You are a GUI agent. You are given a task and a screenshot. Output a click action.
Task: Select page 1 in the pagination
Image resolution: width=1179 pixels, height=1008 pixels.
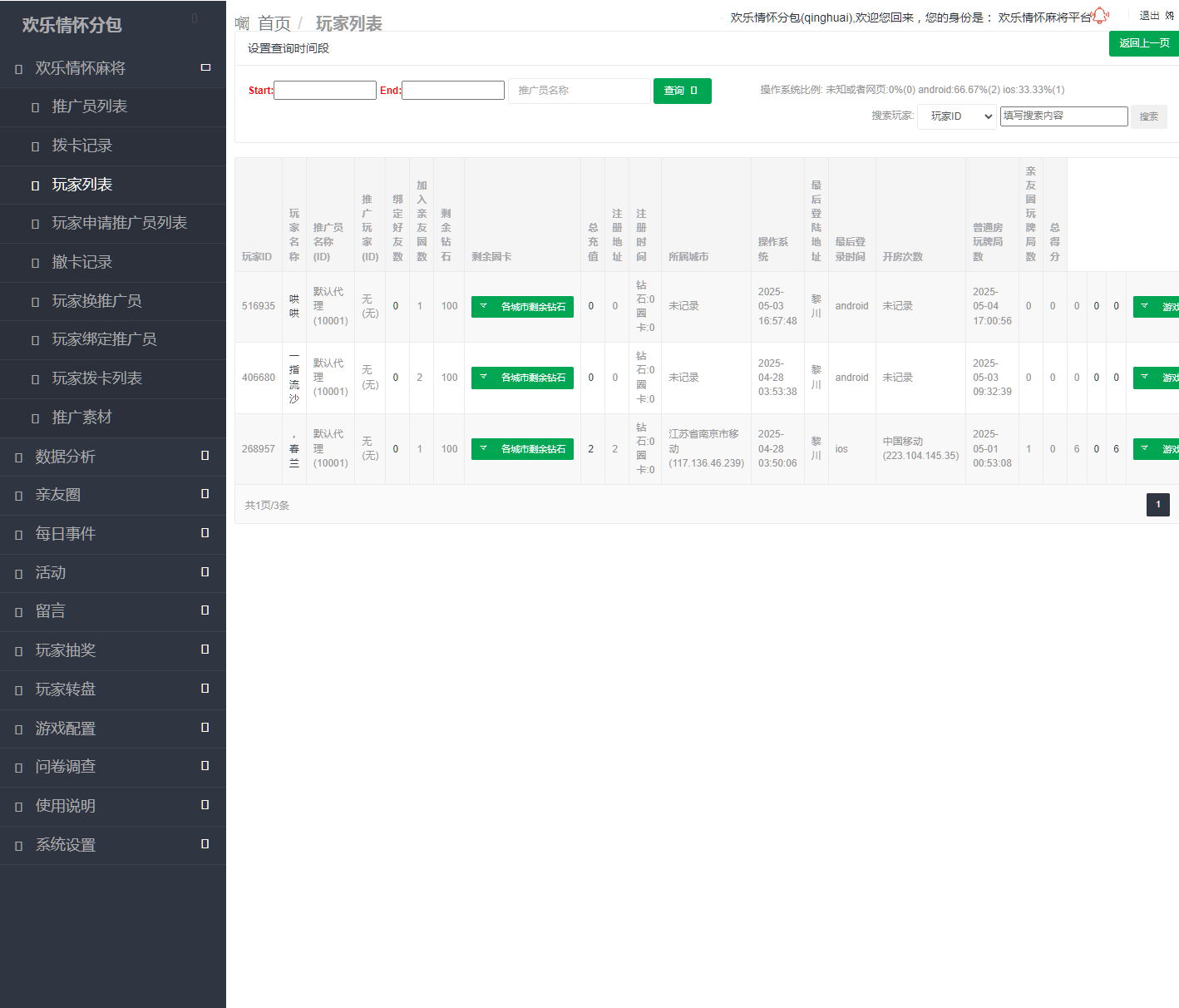tap(1157, 505)
